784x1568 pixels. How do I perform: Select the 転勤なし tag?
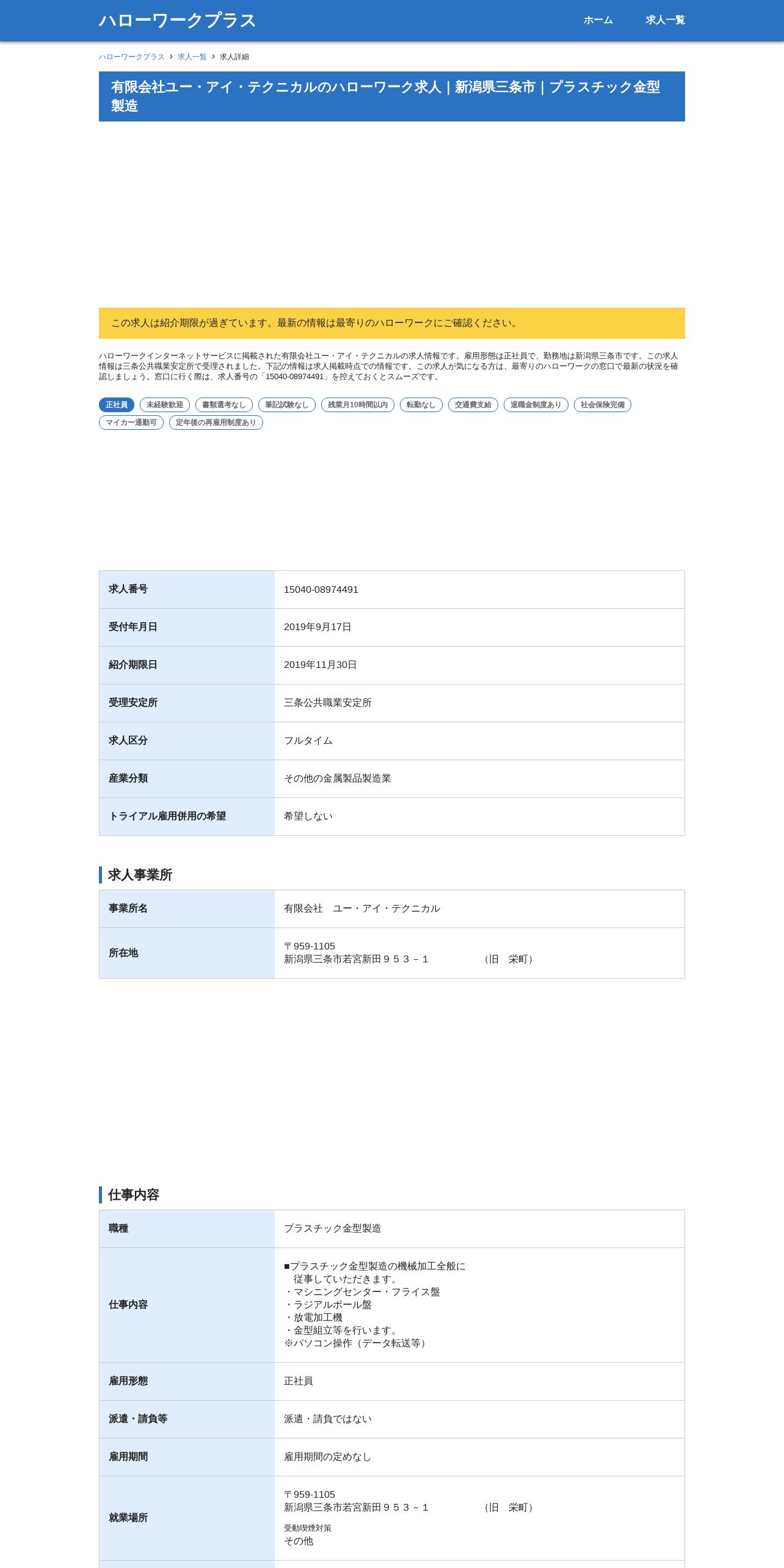tap(421, 405)
